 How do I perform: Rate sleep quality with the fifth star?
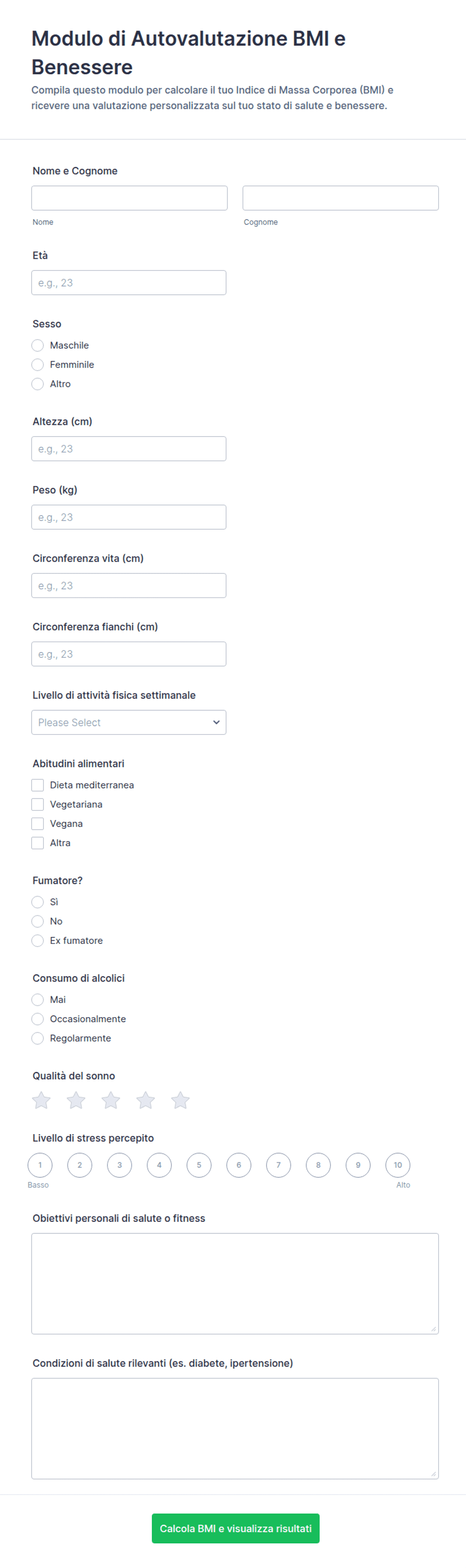180,1100
